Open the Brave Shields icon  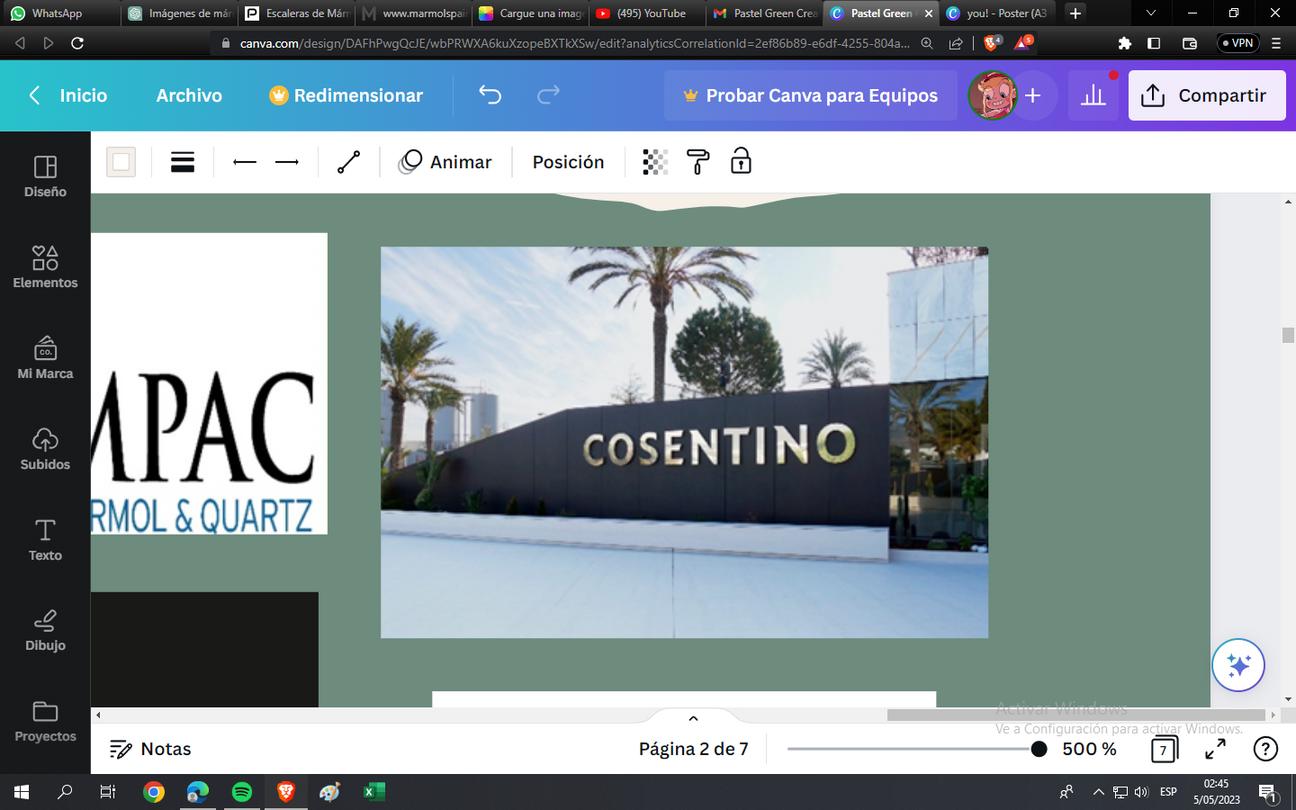(x=993, y=43)
